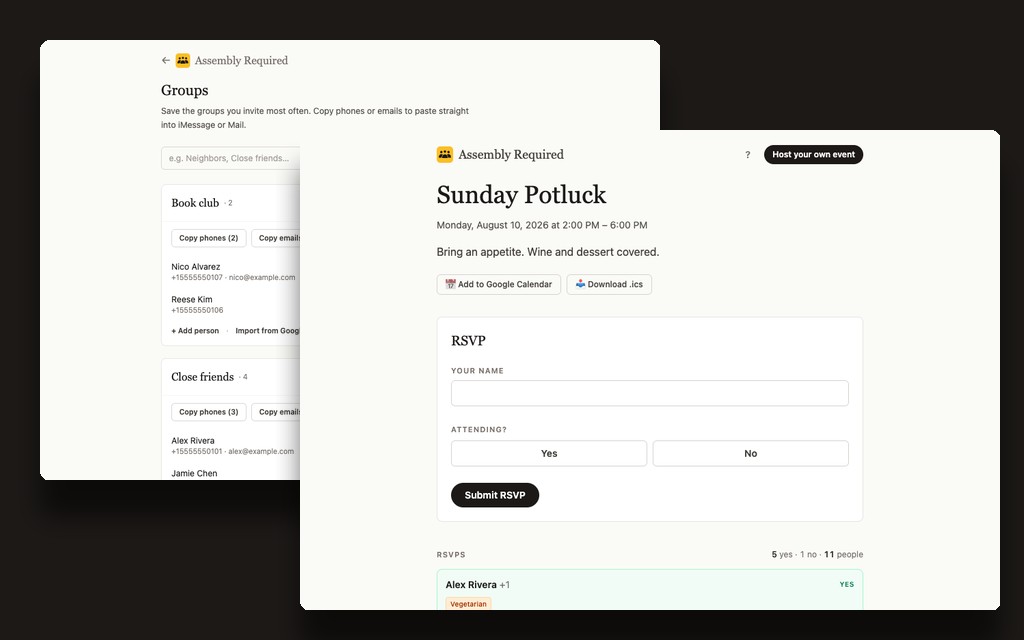Click the Reese Kim contact row
Screen dimensions: 1024x640
tap(197, 304)
